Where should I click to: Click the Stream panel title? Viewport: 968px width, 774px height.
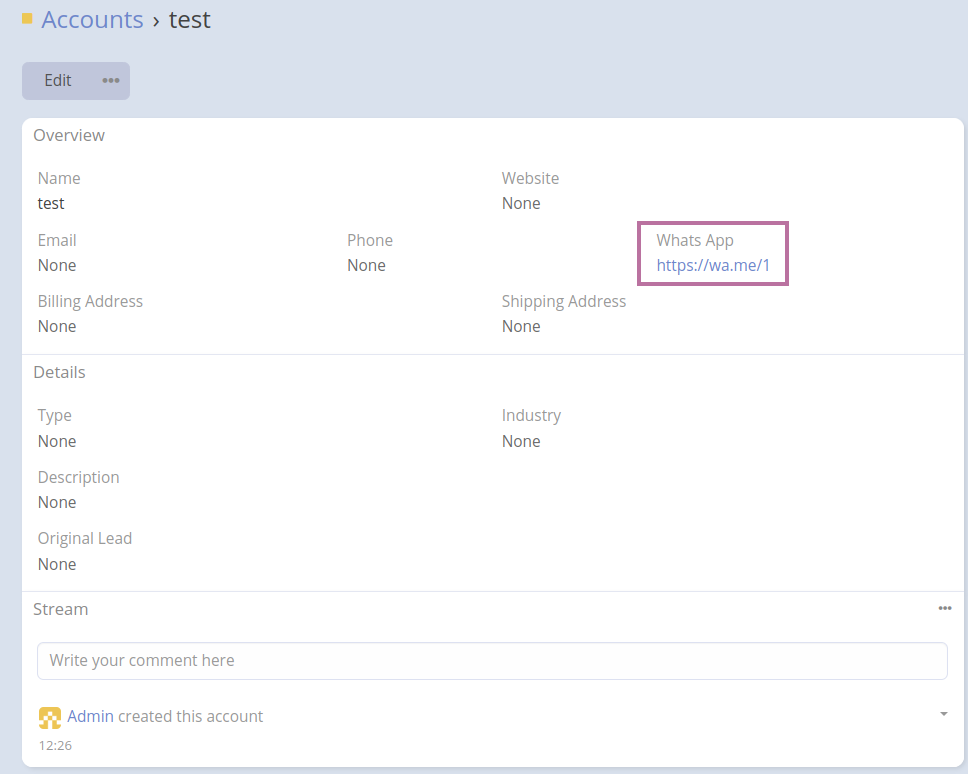point(60,609)
